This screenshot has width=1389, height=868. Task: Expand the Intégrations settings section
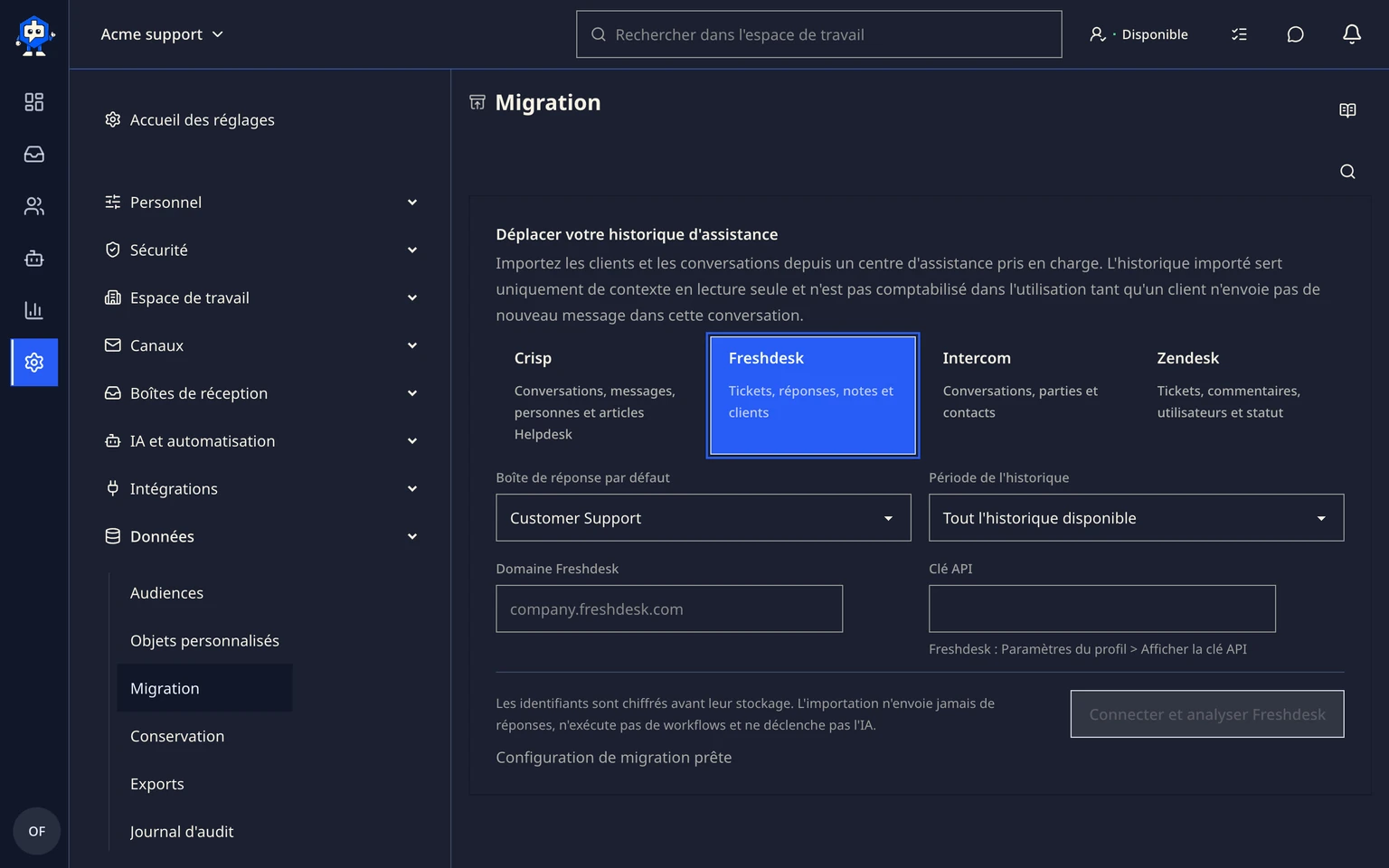coord(261,489)
